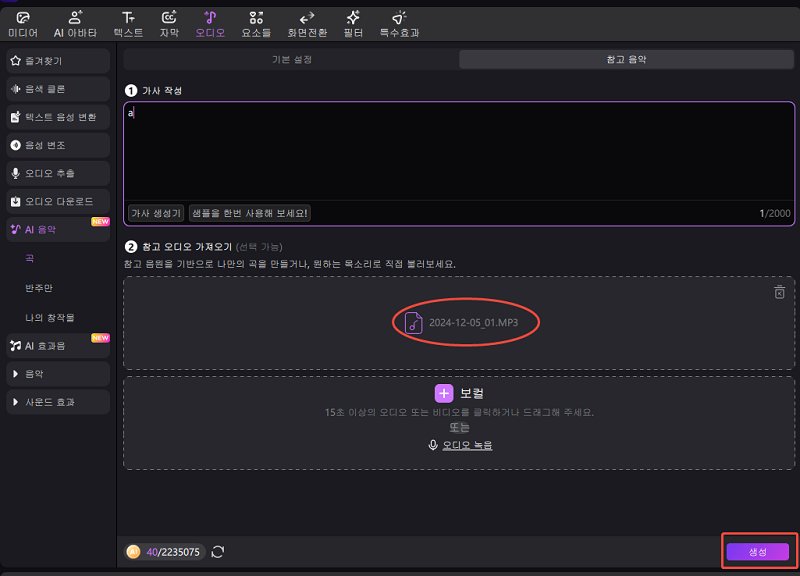Select the 2024-12-05_01.MP3 file
Screen dimensions: 800x576
click(x=473, y=322)
